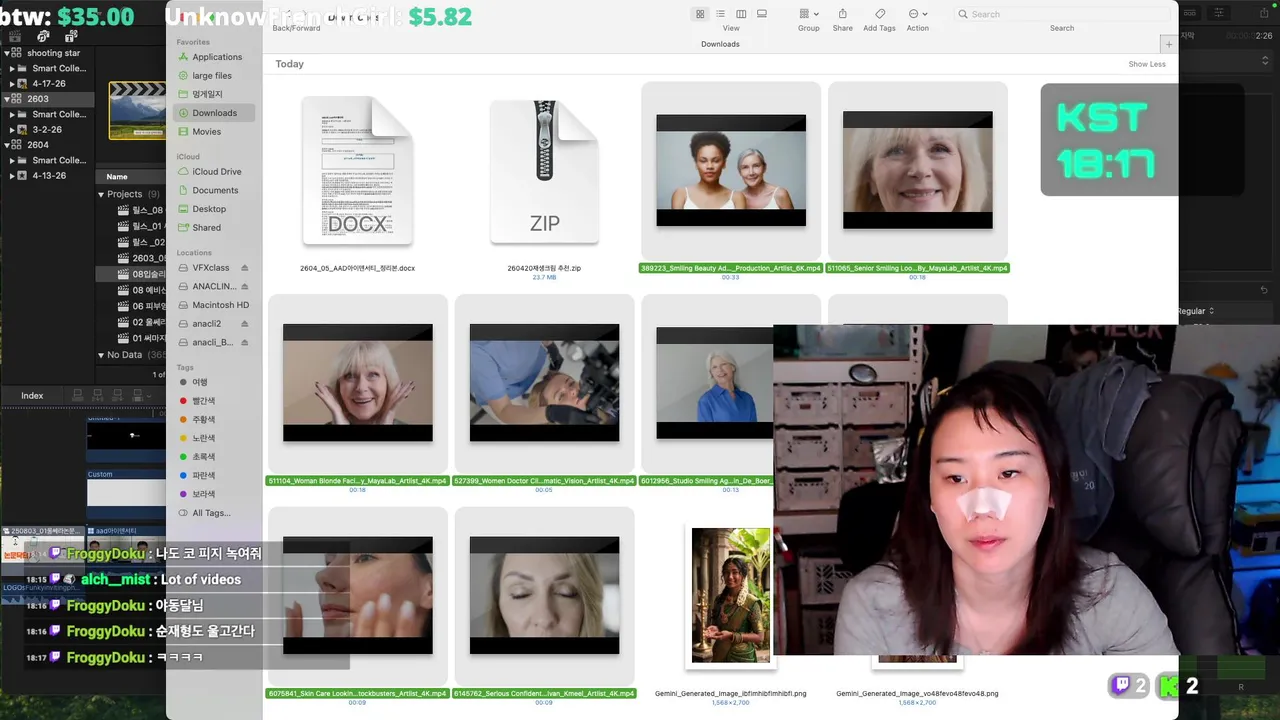Image resolution: width=1280 pixels, height=720 pixels.
Task: Expand Smart Collections under shooting star
Action: point(12,68)
